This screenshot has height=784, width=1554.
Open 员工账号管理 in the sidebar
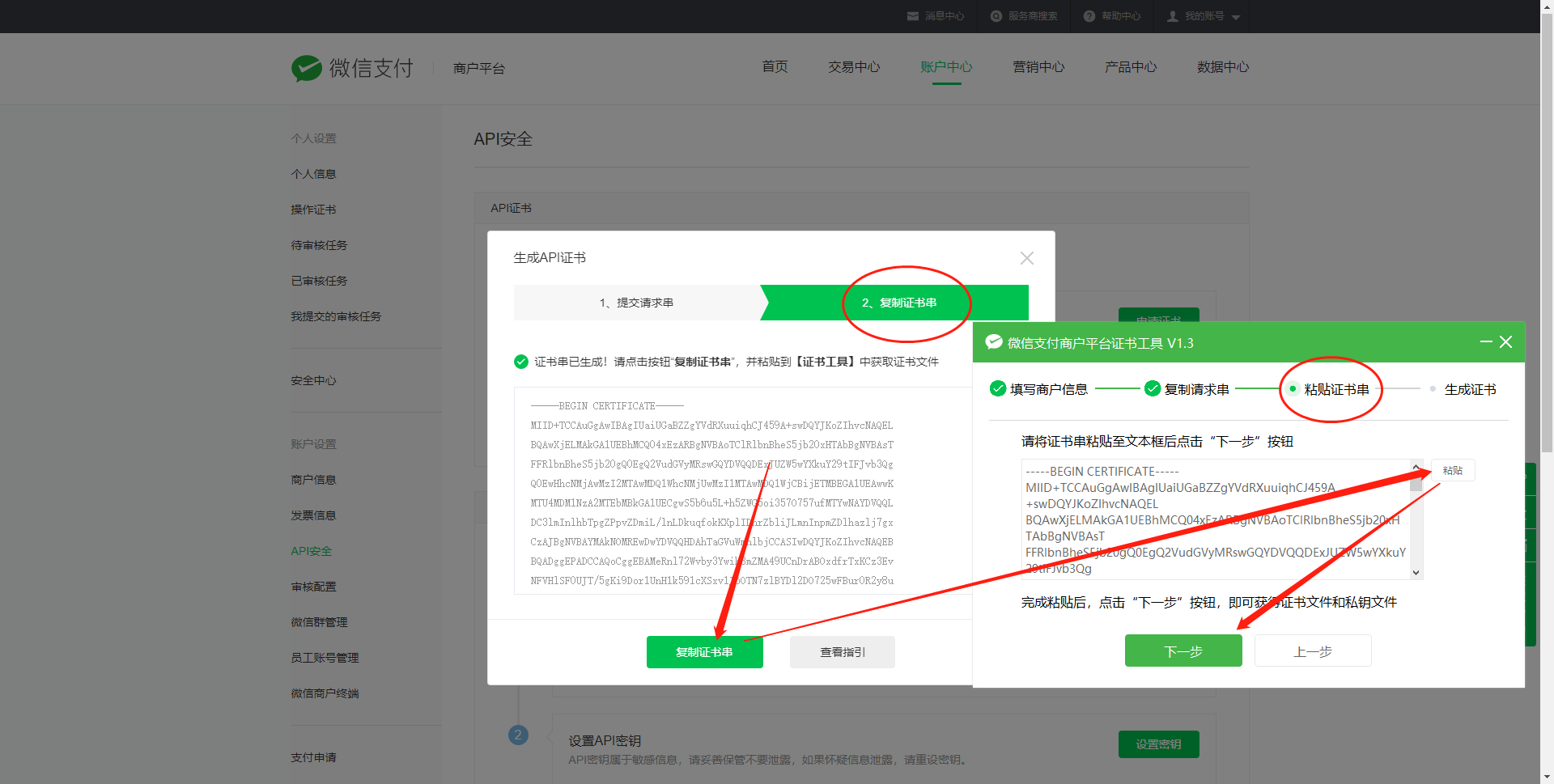(x=325, y=658)
